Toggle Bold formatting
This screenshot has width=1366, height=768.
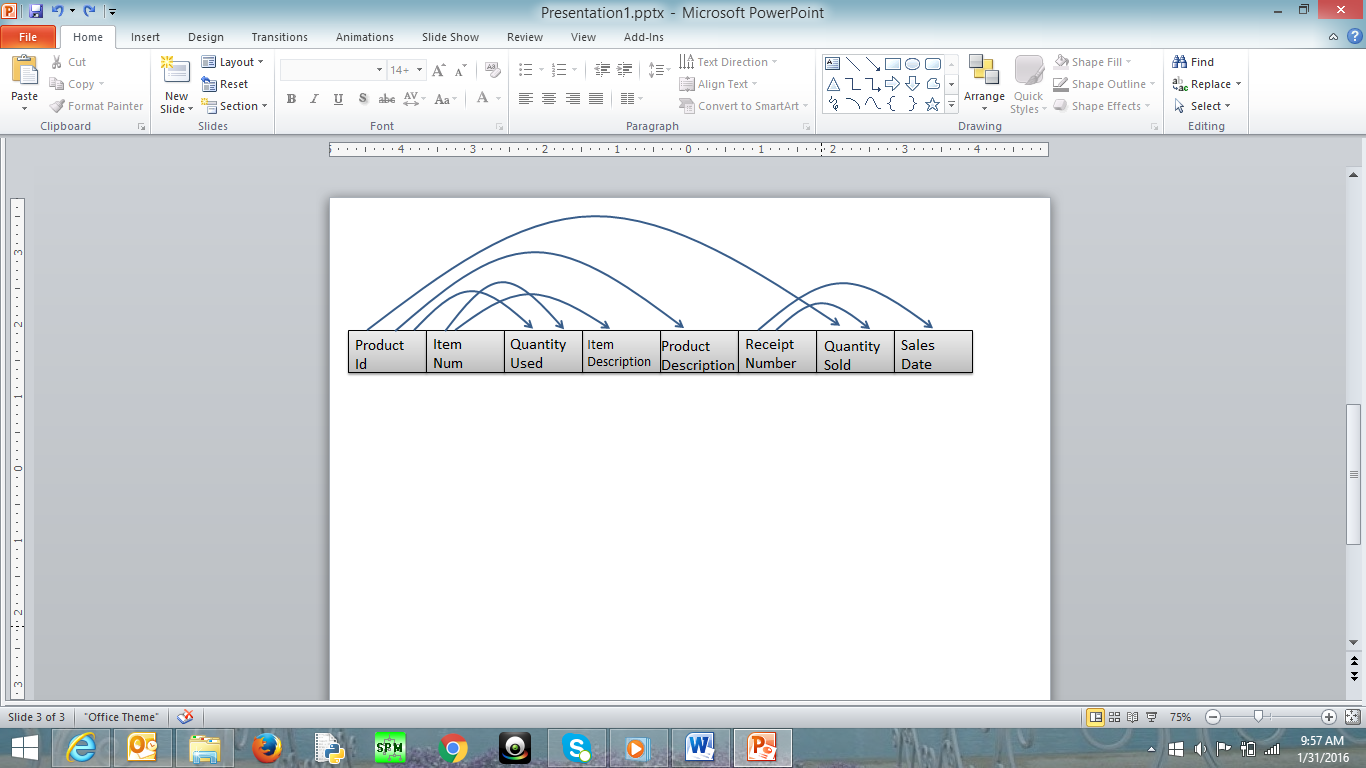(x=291, y=98)
